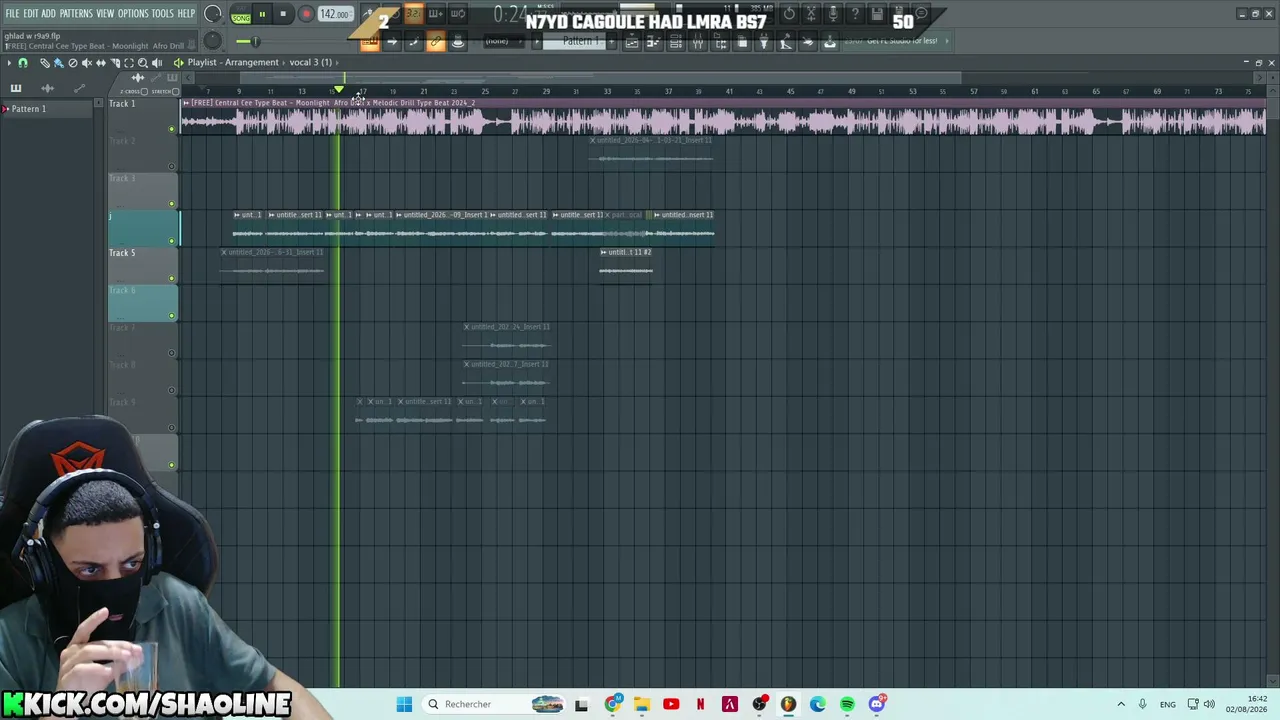Toggle mute switch on Track 1
The height and width of the screenshot is (720, 1280).
[x=172, y=129]
